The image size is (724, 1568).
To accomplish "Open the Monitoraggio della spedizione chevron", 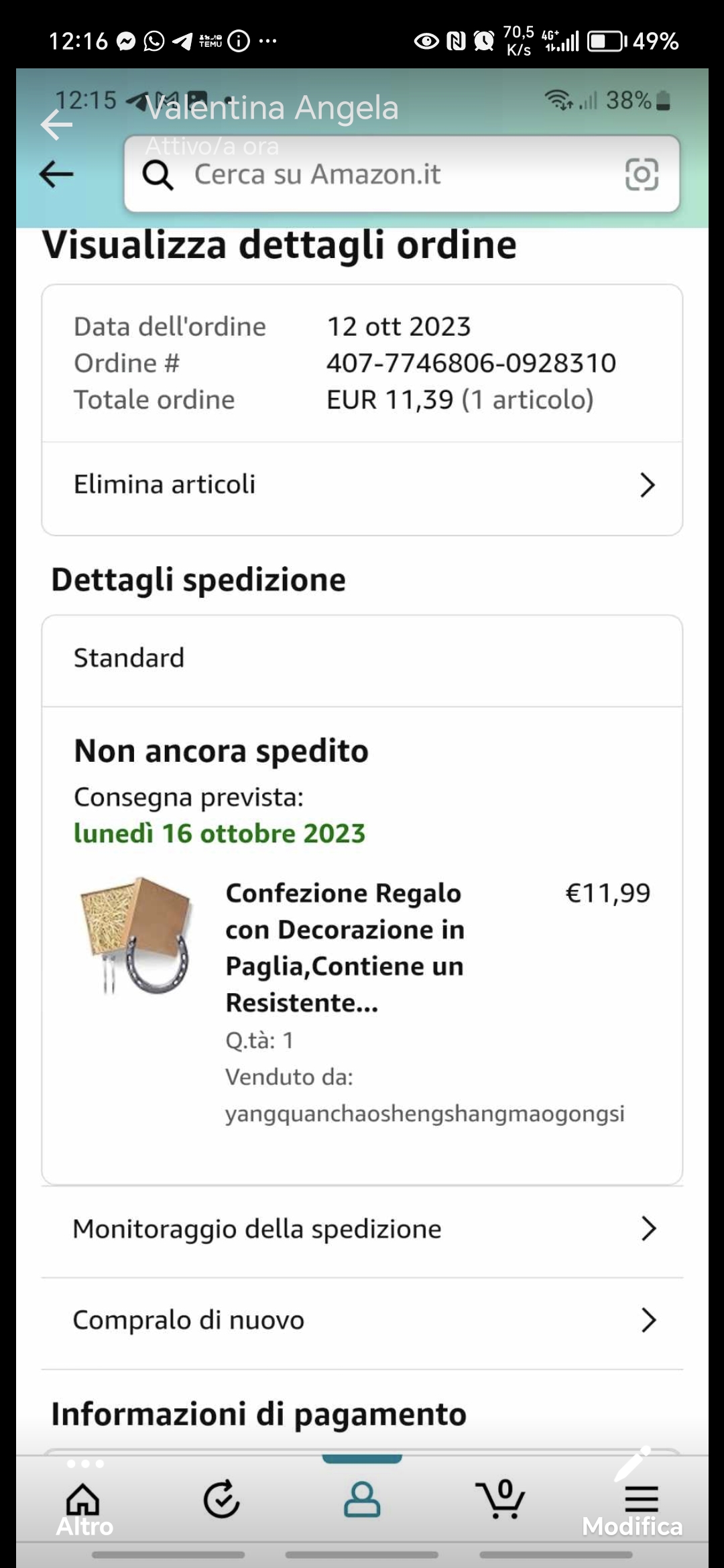I will click(x=648, y=1228).
